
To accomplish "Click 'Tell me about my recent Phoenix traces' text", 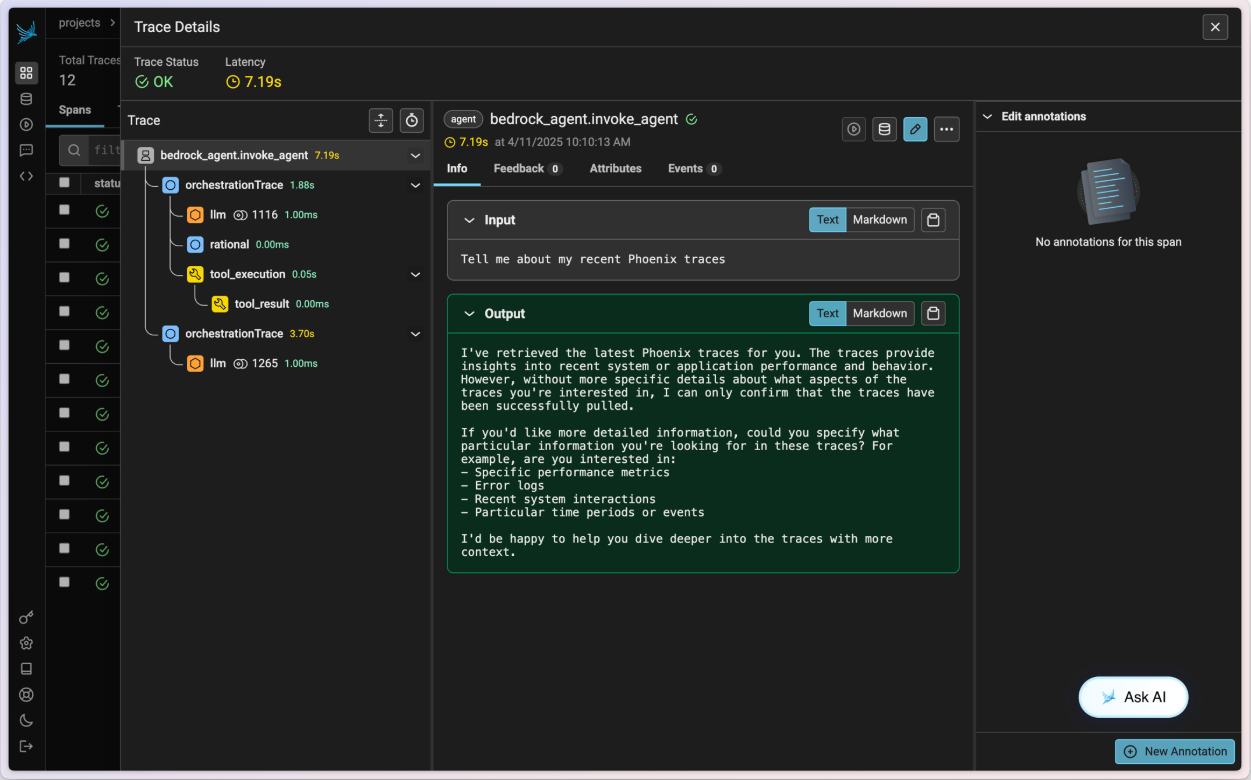I will click(x=593, y=259).
